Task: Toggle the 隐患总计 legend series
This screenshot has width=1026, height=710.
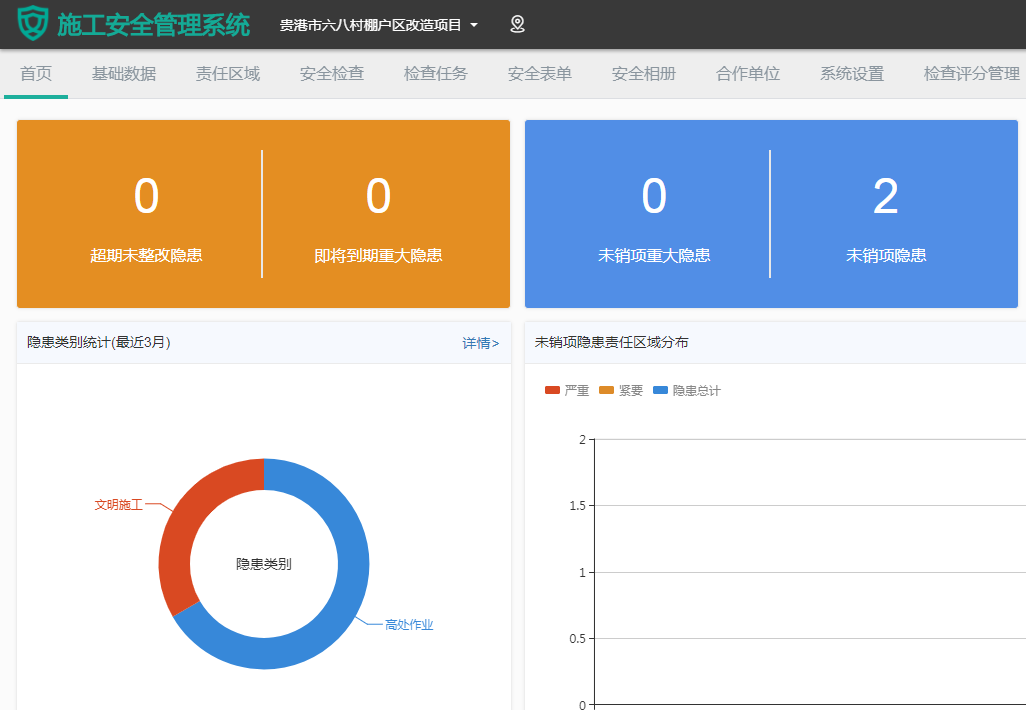Action: click(686, 391)
